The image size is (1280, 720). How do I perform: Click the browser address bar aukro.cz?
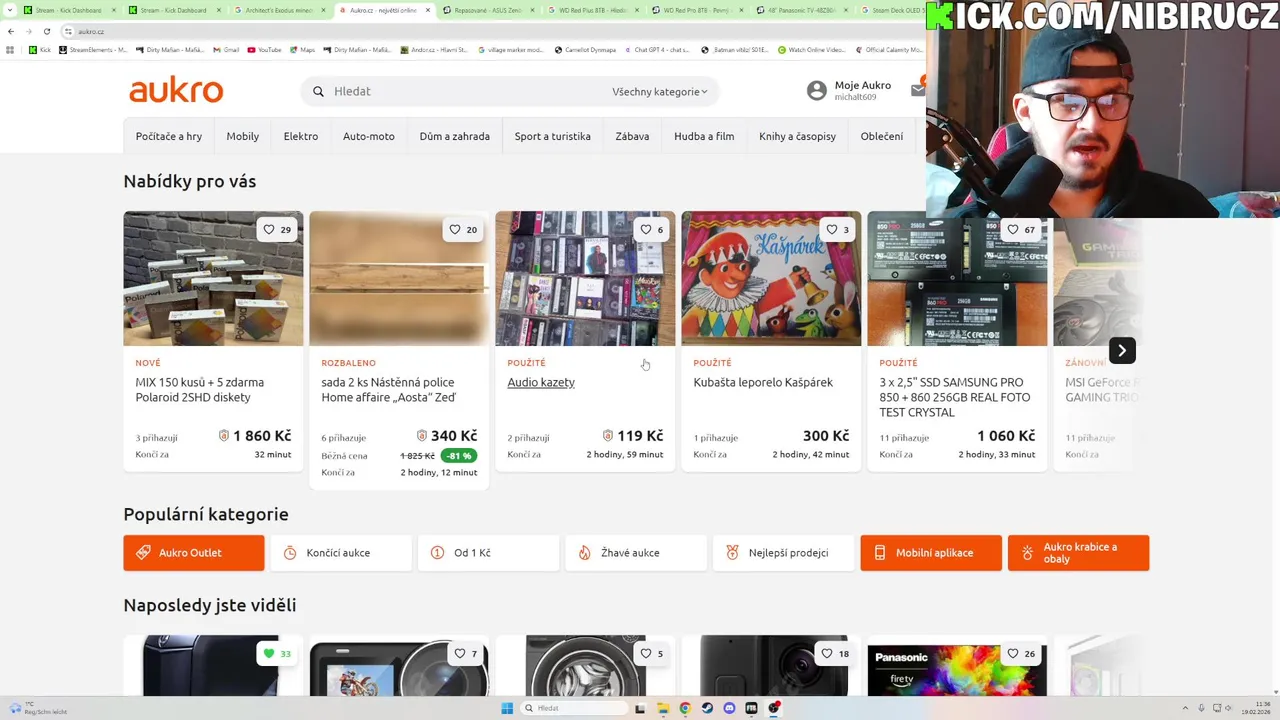[490, 31]
